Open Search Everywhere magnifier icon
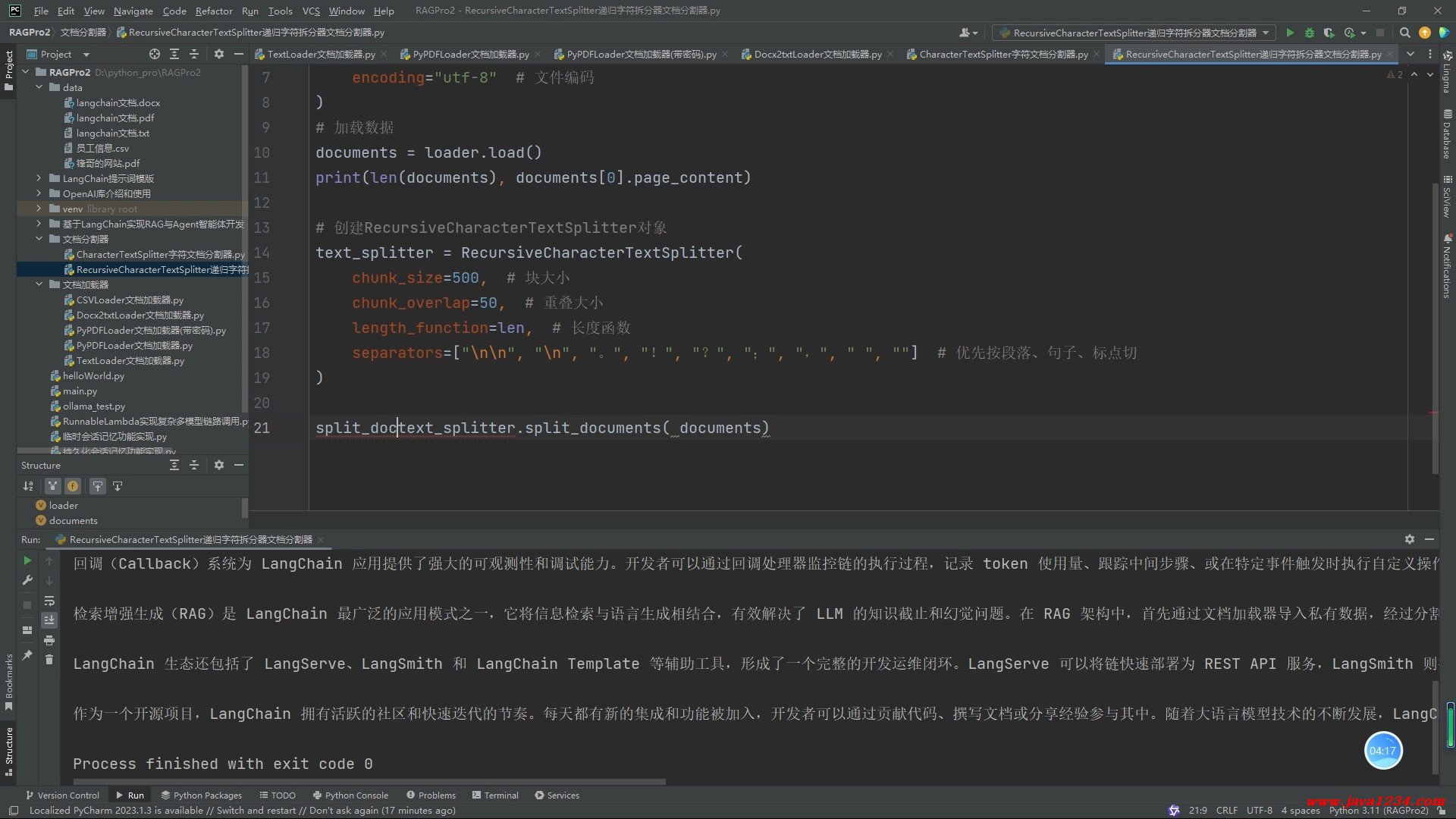 tap(1404, 33)
